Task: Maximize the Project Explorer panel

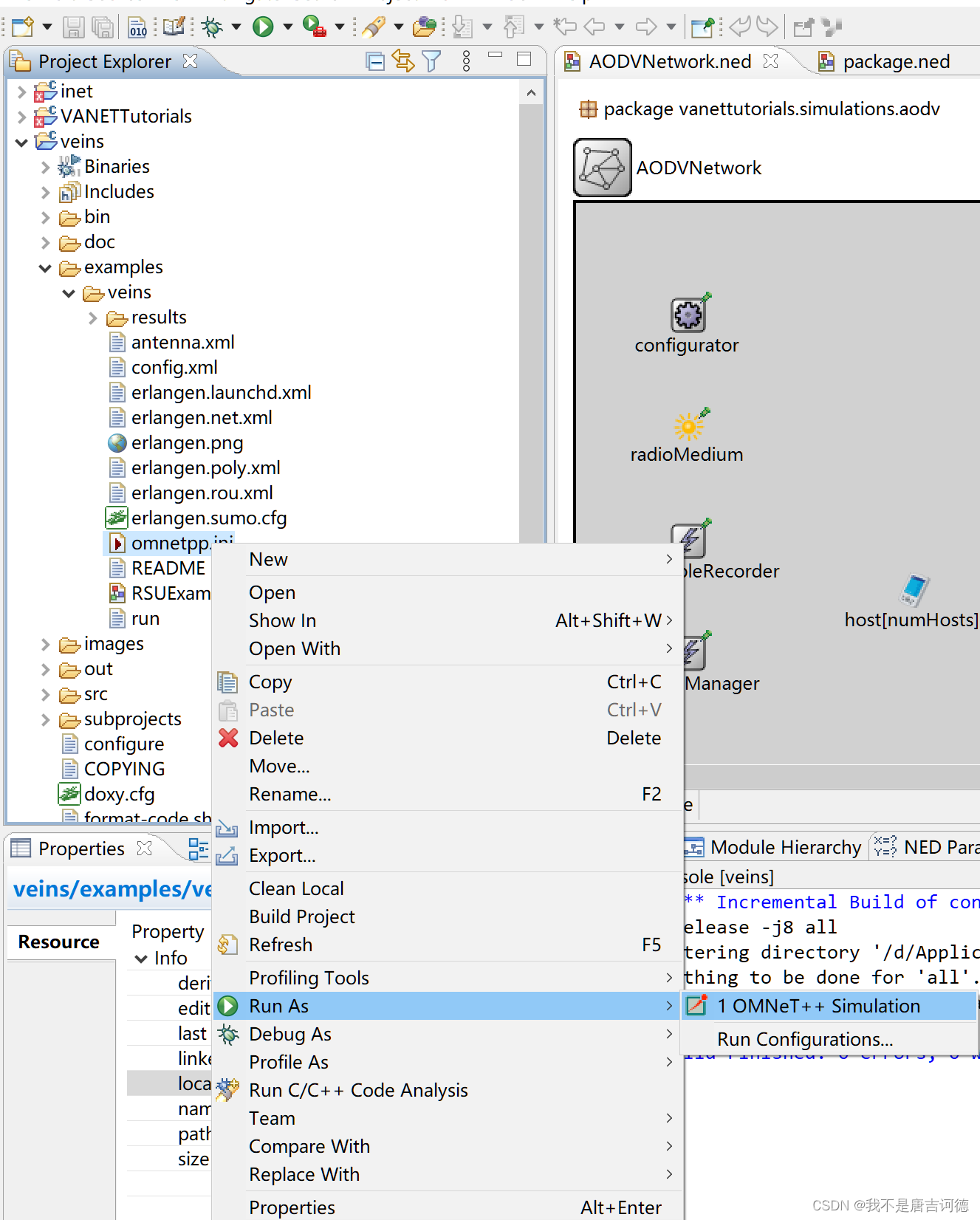Action: click(x=524, y=59)
